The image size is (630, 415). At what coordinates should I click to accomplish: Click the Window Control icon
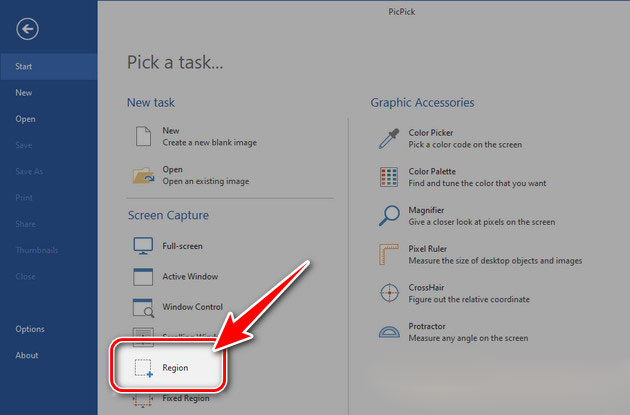[143, 307]
